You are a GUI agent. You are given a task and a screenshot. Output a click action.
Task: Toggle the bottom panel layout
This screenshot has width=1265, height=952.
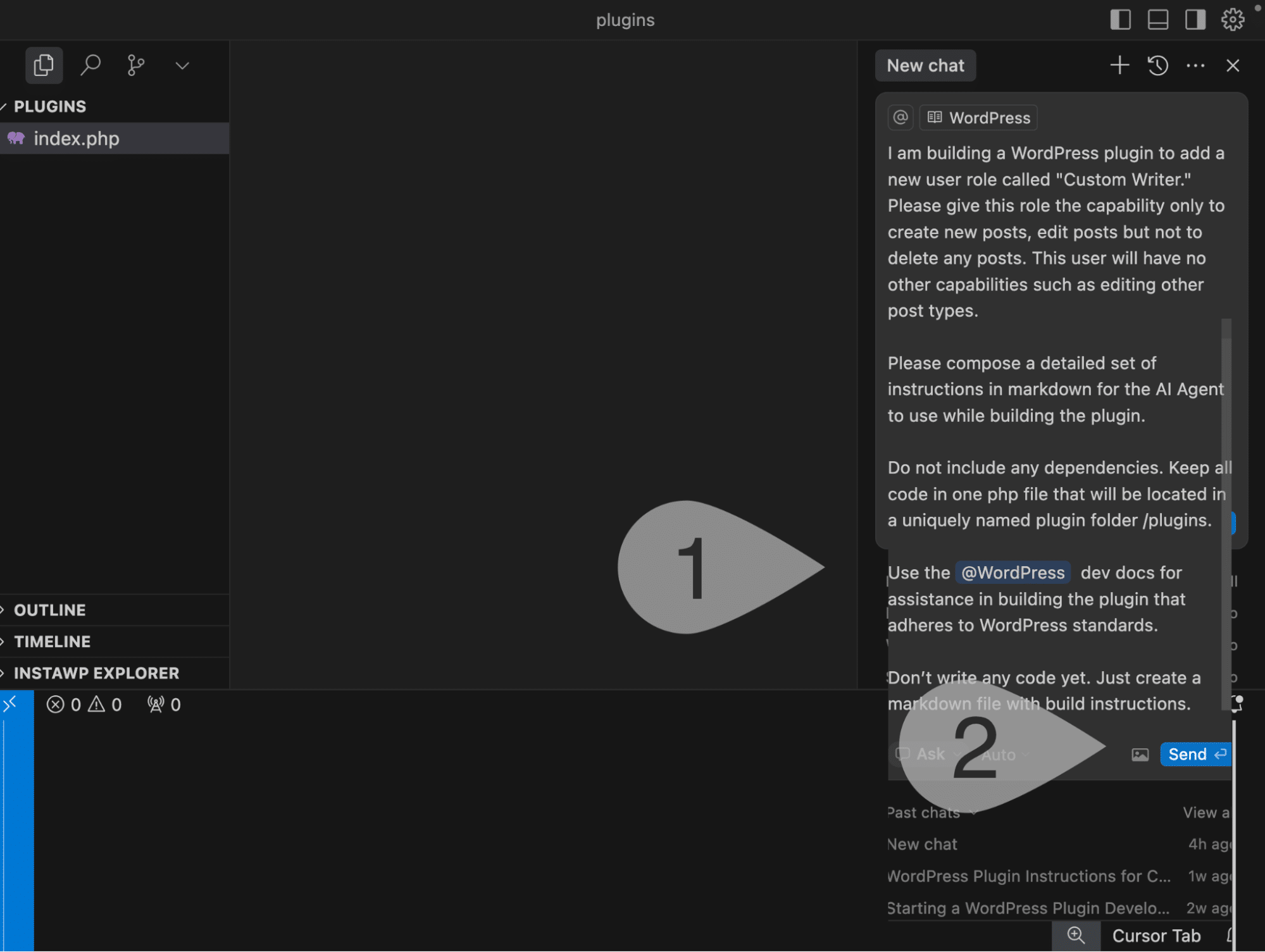1157,20
